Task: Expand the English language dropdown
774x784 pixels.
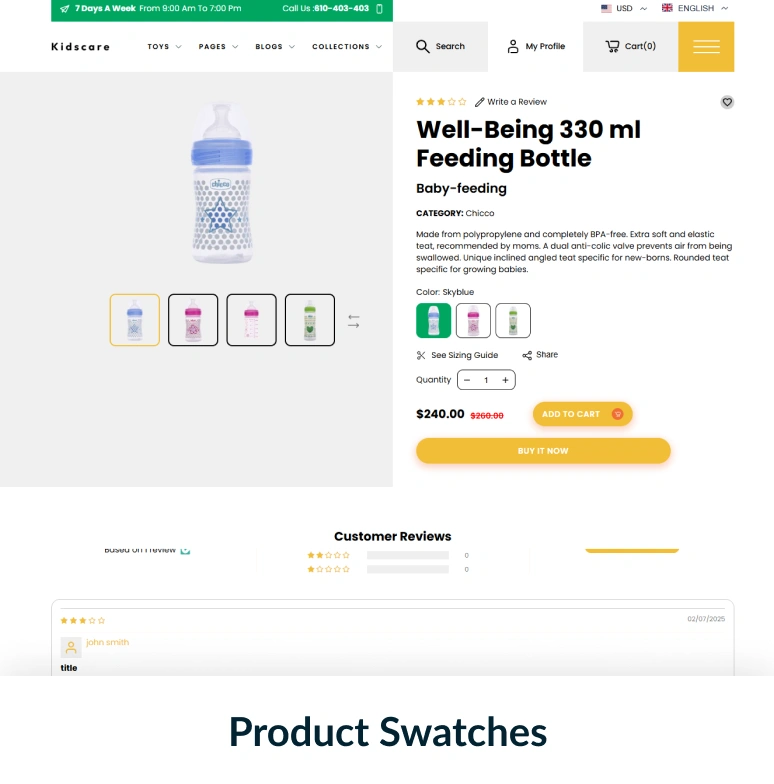Action: click(695, 8)
